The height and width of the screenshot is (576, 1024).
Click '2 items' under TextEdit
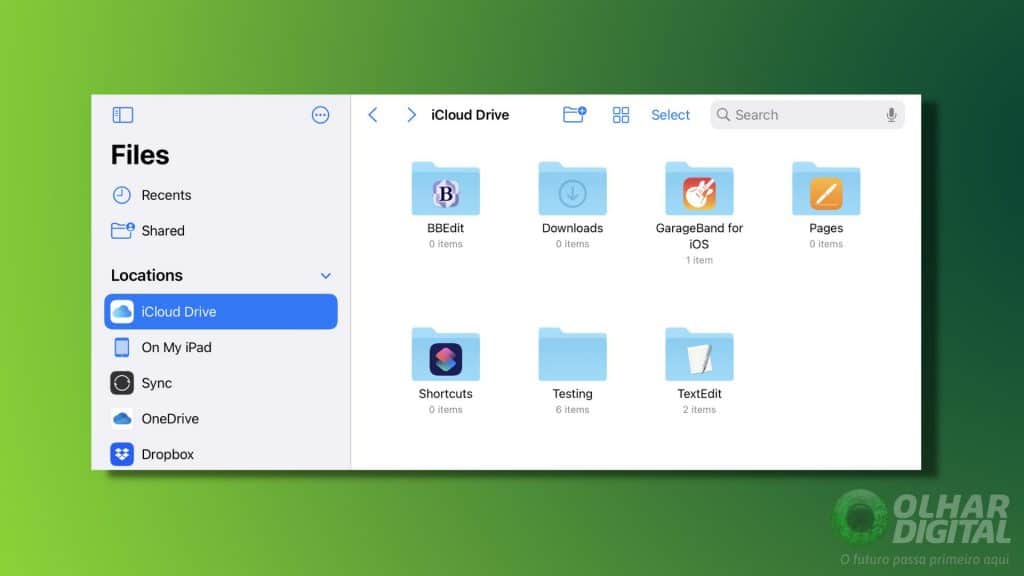[699, 409]
